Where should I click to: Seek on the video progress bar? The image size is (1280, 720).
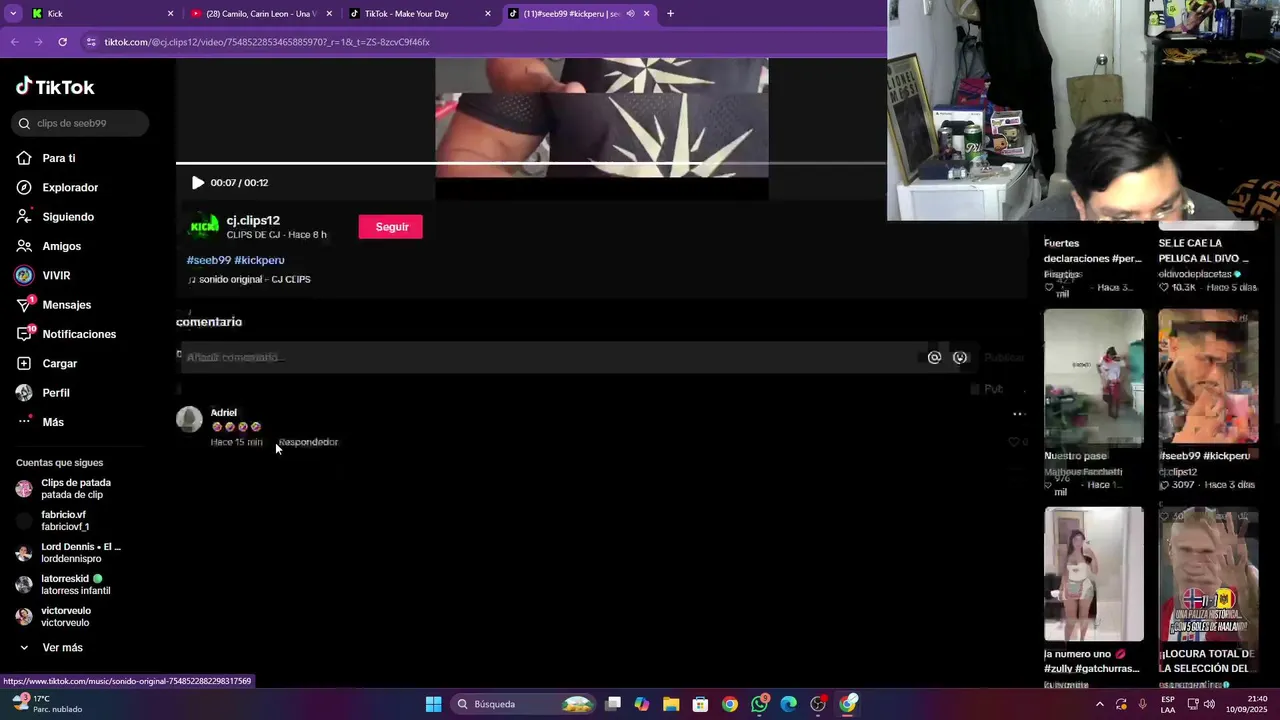tap(530, 163)
